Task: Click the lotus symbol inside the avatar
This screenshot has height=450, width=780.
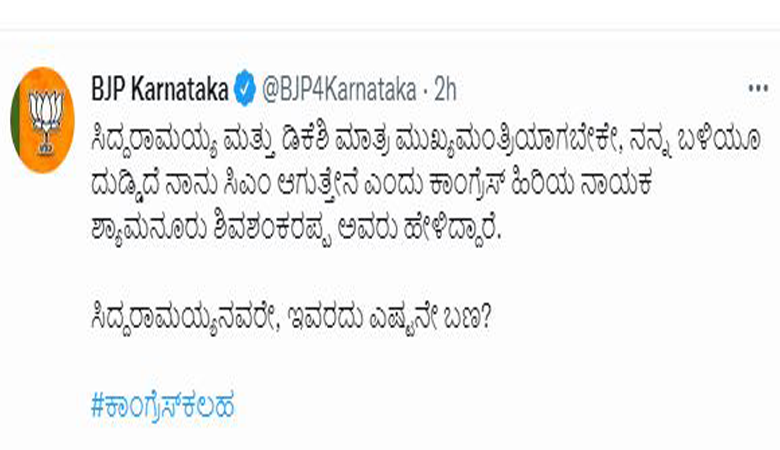Action: 46,119
